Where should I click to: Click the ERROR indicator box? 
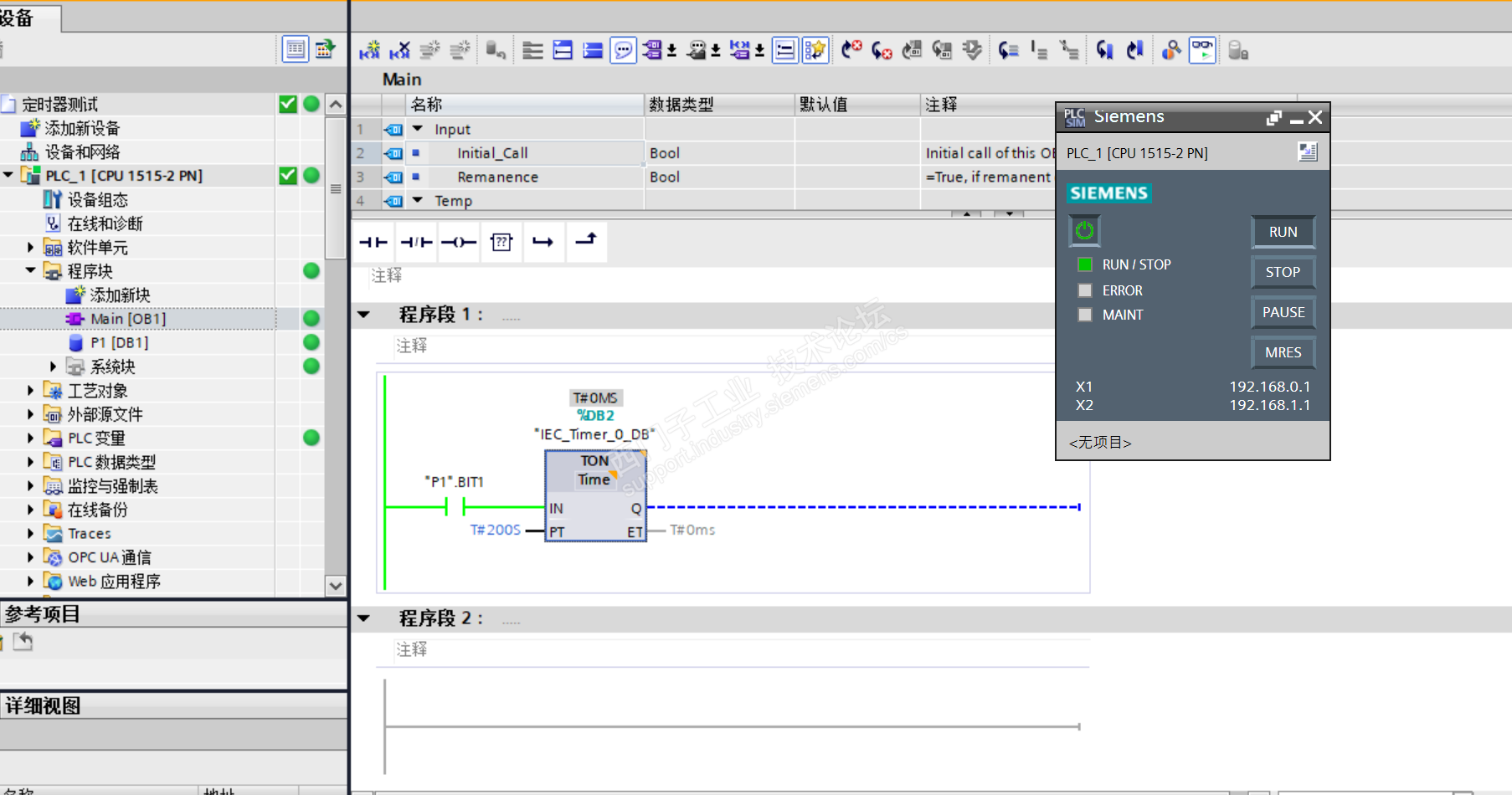(1085, 290)
